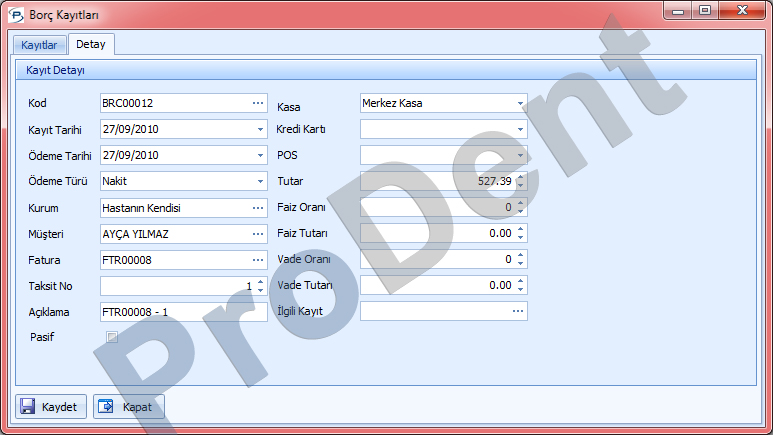The image size is (773, 435).
Task: Click the Faiz Tutarı value 0.00
Action: click(x=500, y=233)
